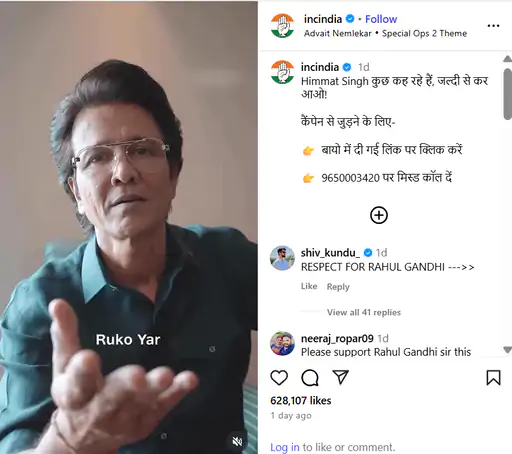
Task: Like shiv_kundu_'s comment
Action: coord(309,286)
